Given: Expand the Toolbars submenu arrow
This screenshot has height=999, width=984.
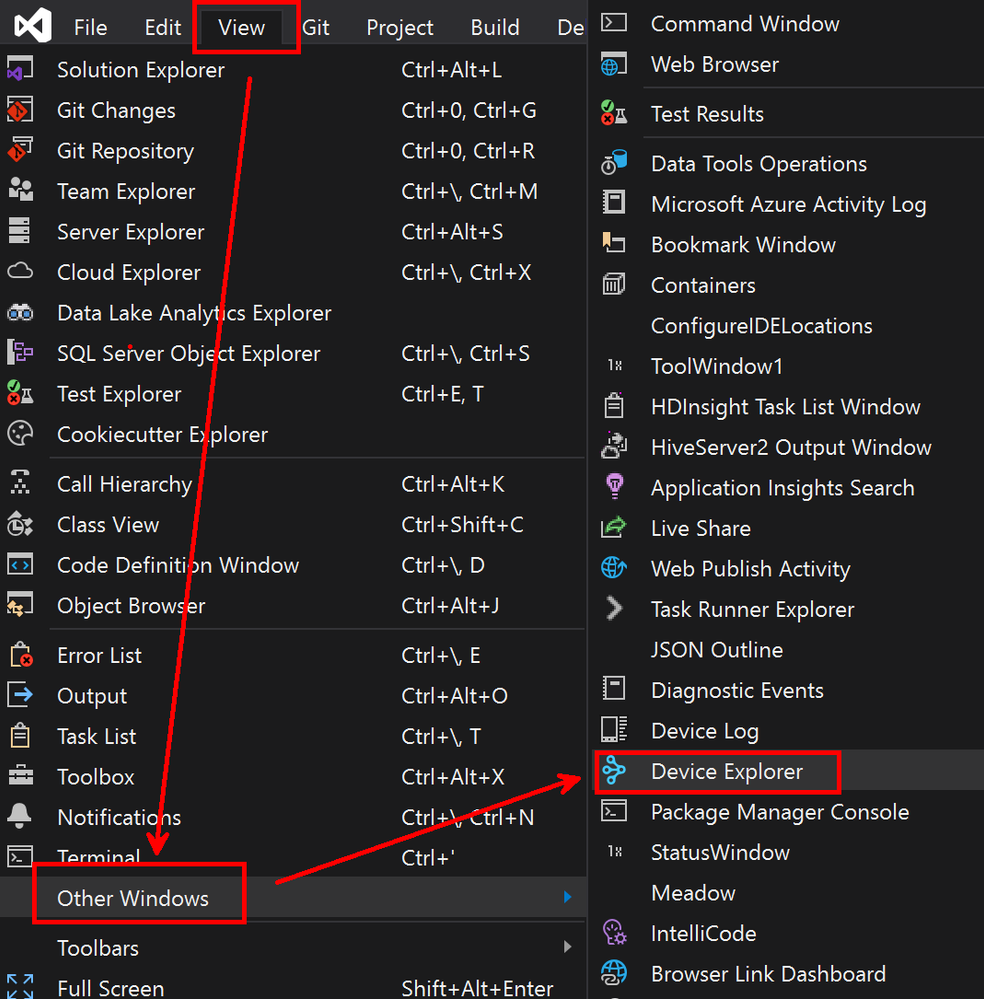Looking at the screenshot, I should click(567, 947).
